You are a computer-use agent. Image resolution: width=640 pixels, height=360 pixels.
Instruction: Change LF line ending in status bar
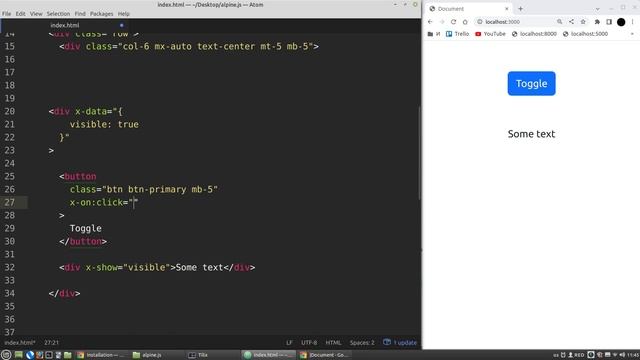[x=289, y=342]
